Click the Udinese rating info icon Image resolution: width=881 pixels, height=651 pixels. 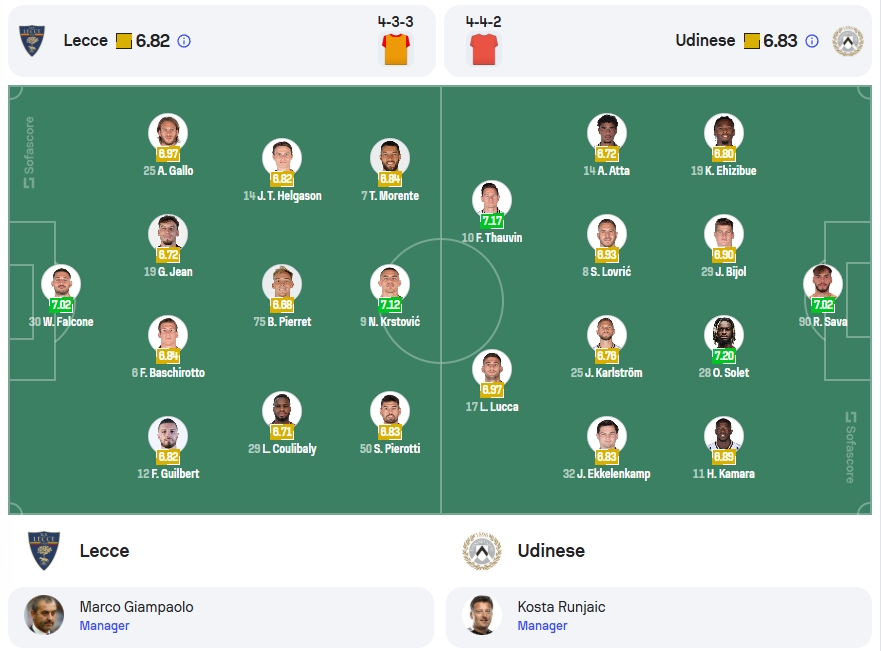pyautogui.click(x=811, y=41)
